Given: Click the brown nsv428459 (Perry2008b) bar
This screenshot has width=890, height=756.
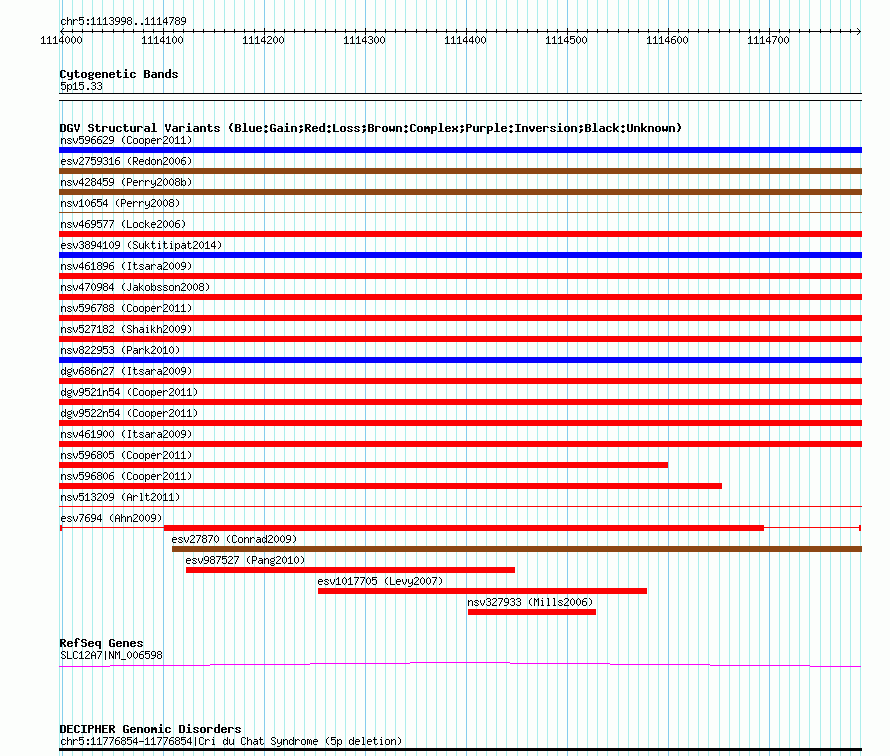Looking at the screenshot, I should [x=460, y=192].
